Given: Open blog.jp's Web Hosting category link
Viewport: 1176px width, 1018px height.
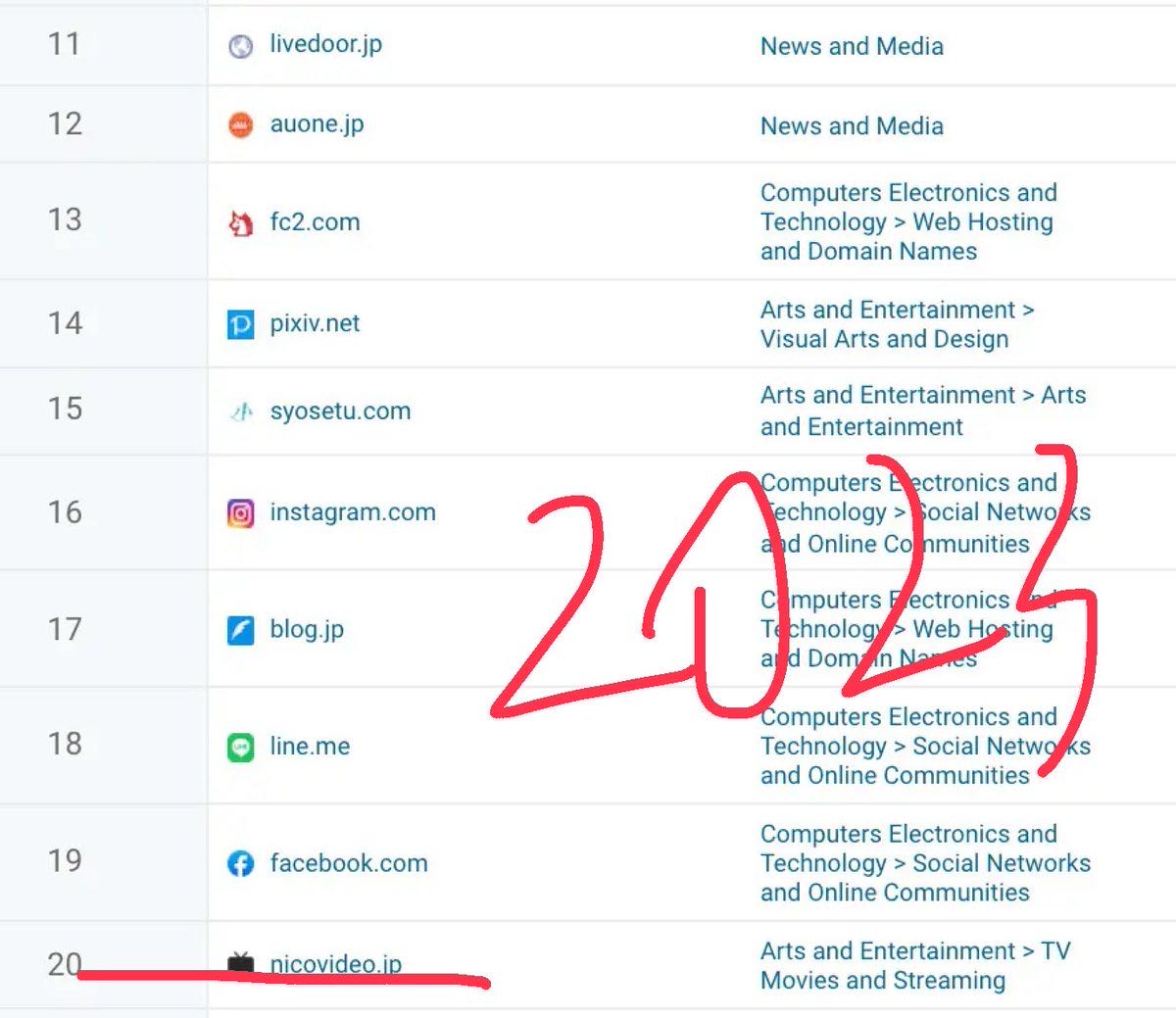Looking at the screenshot, I should tap(908, 629).
